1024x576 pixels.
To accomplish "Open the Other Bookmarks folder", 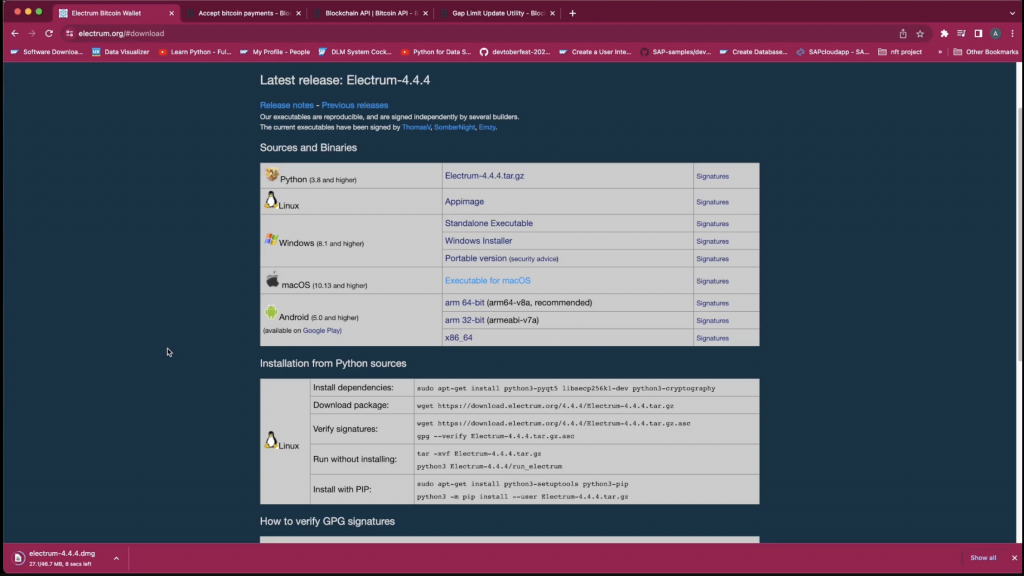I will pyautogui.click(x=985, y=52).
